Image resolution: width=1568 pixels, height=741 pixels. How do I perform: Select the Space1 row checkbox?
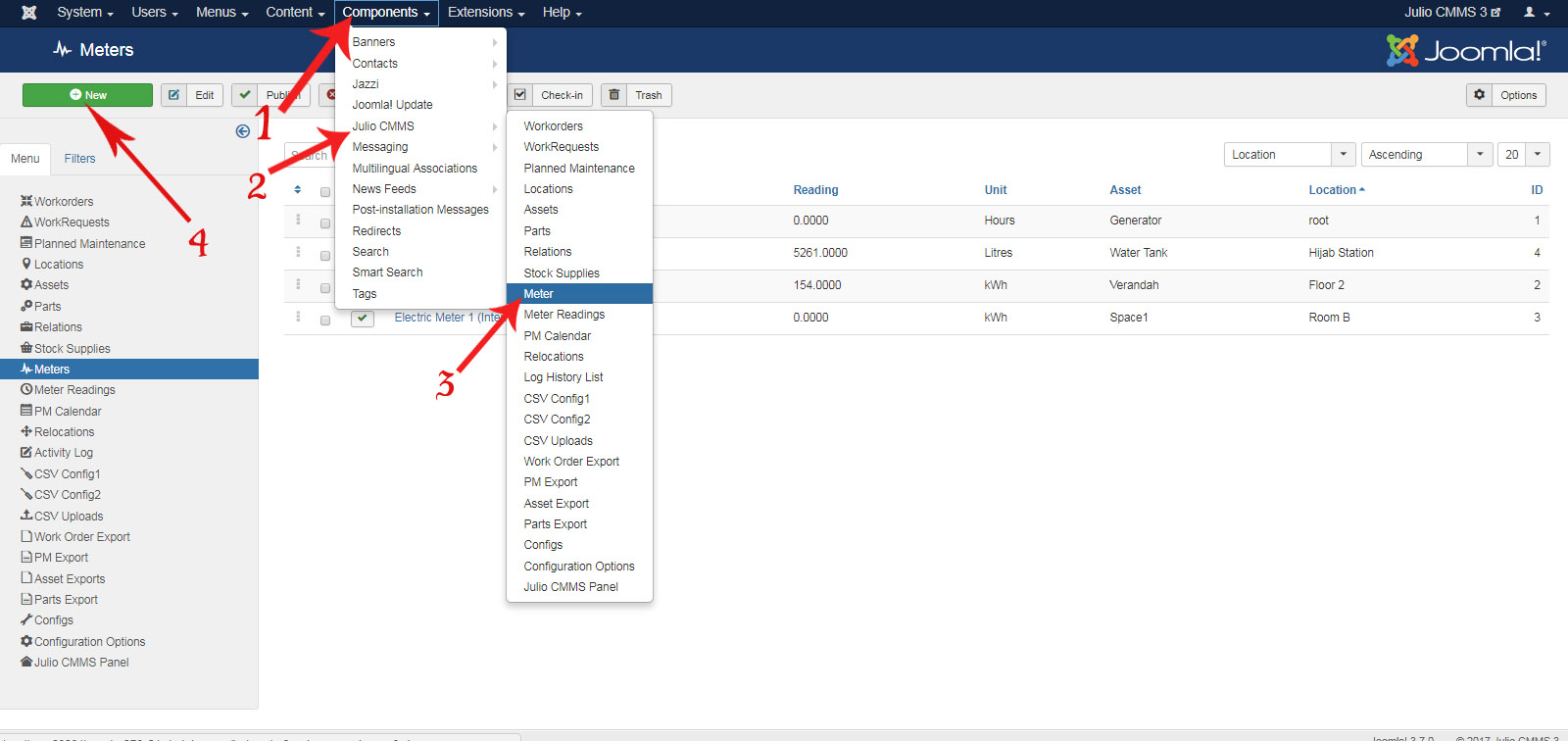[x=325, y=321]
